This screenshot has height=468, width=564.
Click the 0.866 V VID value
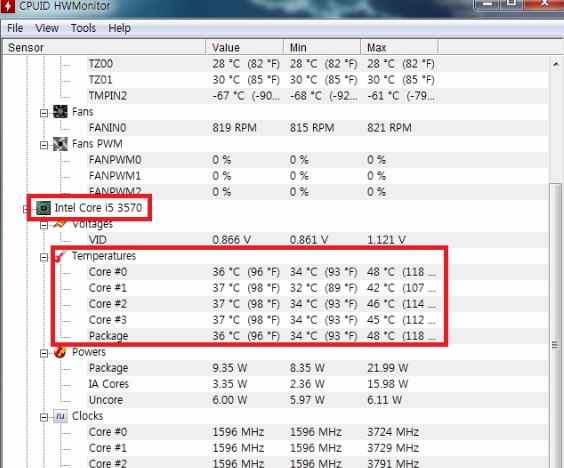click(x=231, y=240)
